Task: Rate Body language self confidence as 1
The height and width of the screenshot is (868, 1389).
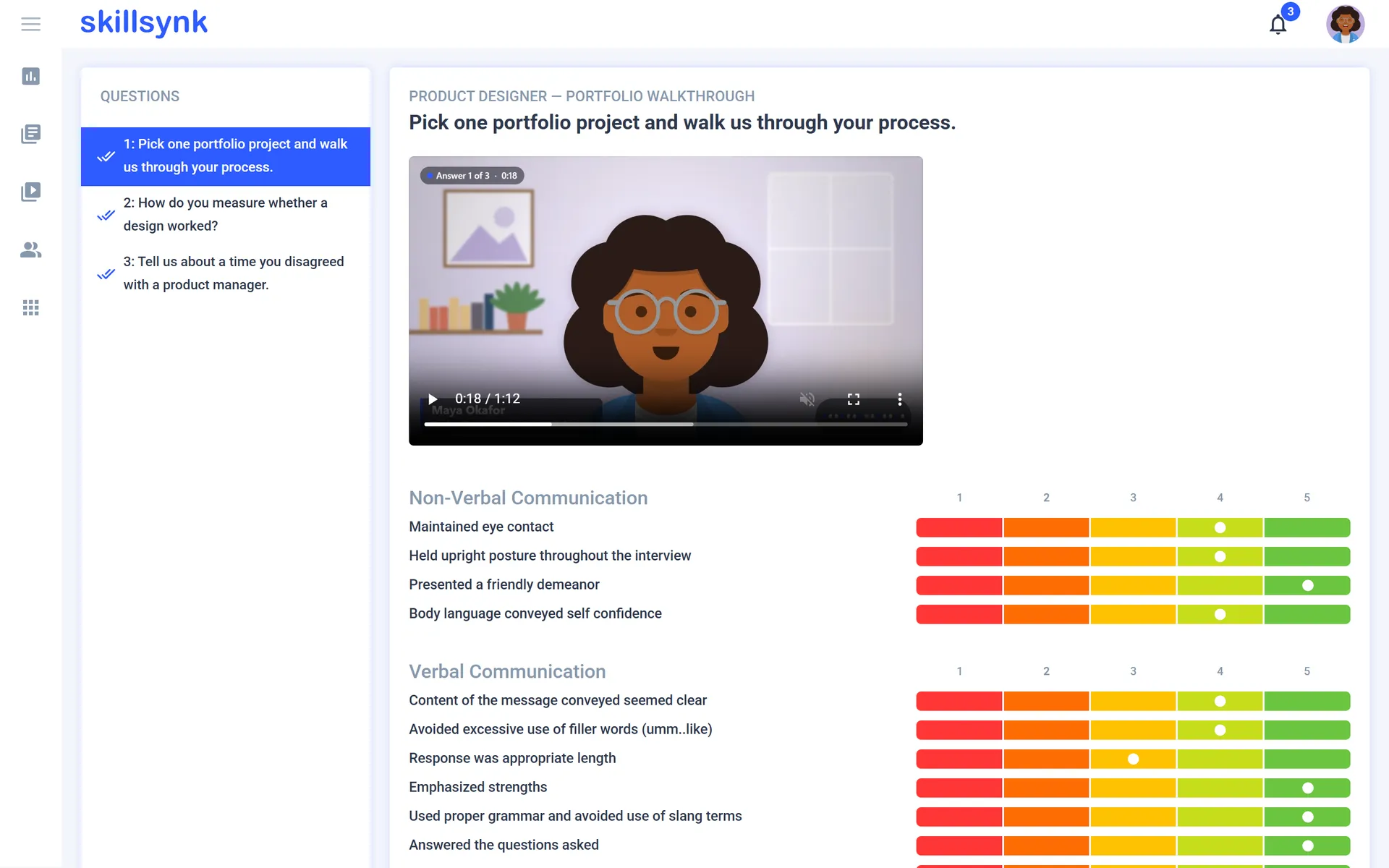Action: (x=959, y=614)
